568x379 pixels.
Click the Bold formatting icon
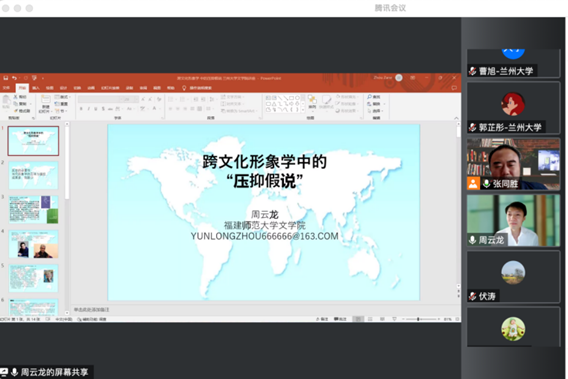tap(81, 109)
